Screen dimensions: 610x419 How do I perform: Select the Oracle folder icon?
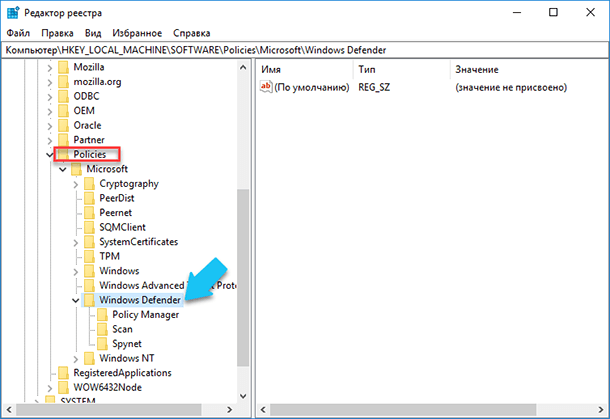point(63,125)
